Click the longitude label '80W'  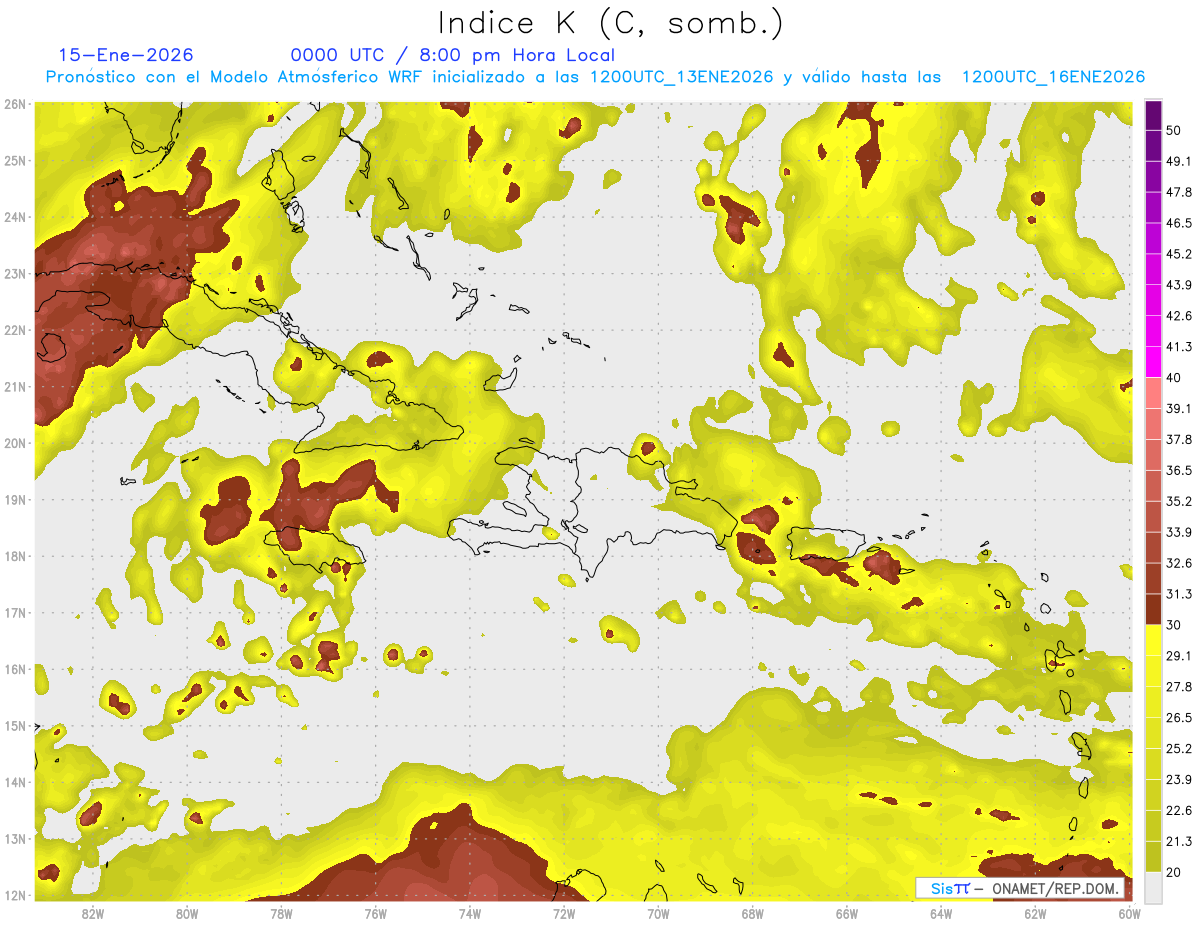coord(187,914)
